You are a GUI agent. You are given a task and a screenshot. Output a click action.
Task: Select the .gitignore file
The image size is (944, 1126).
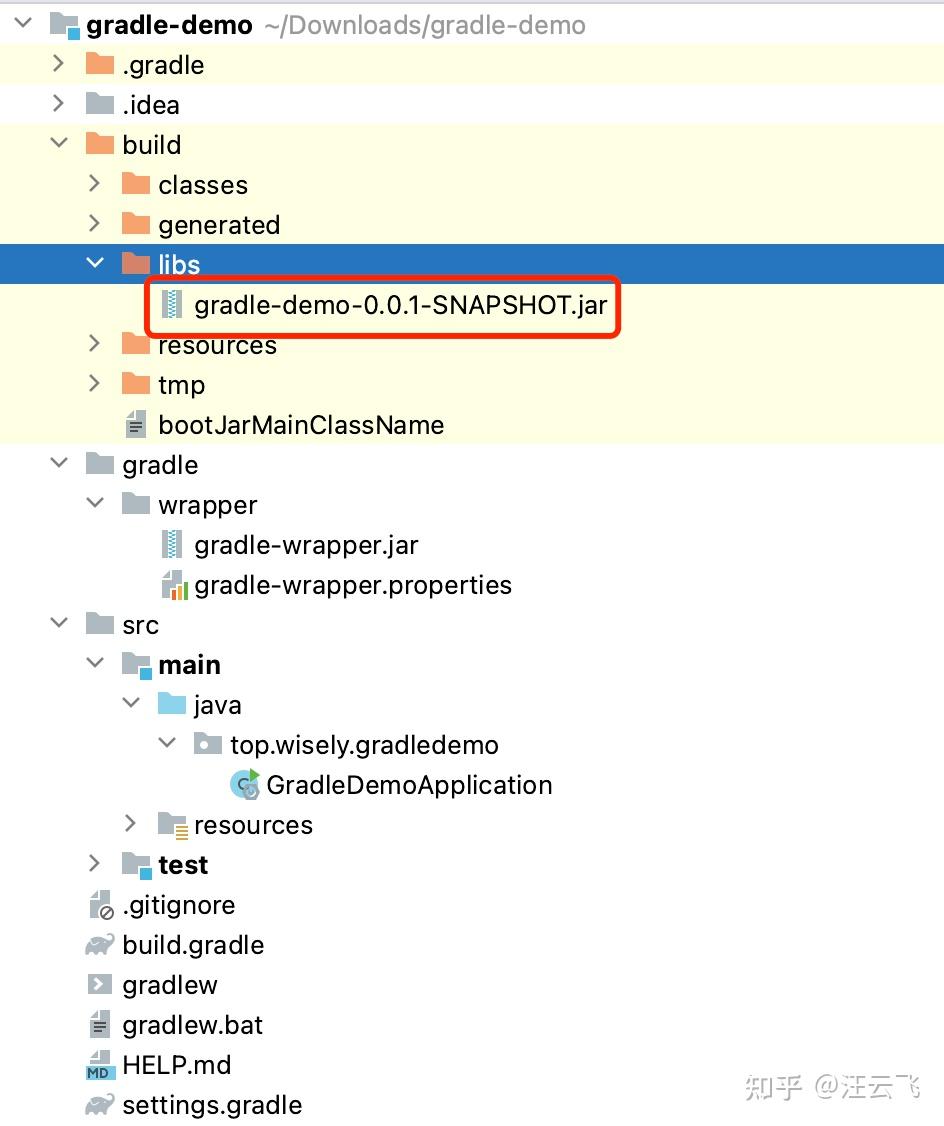coord(178,905)
